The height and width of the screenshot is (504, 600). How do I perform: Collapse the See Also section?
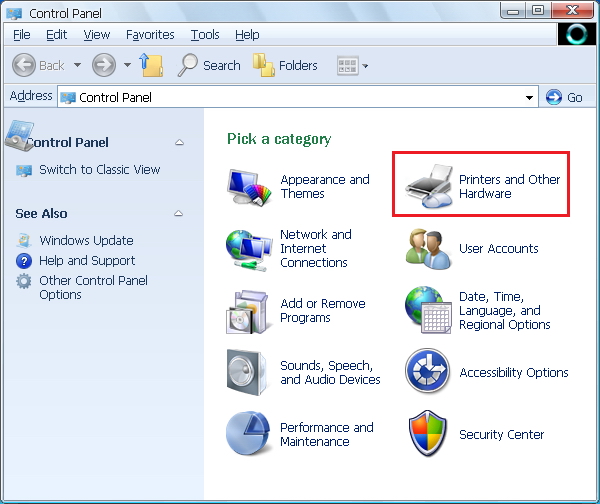point(178,213)
